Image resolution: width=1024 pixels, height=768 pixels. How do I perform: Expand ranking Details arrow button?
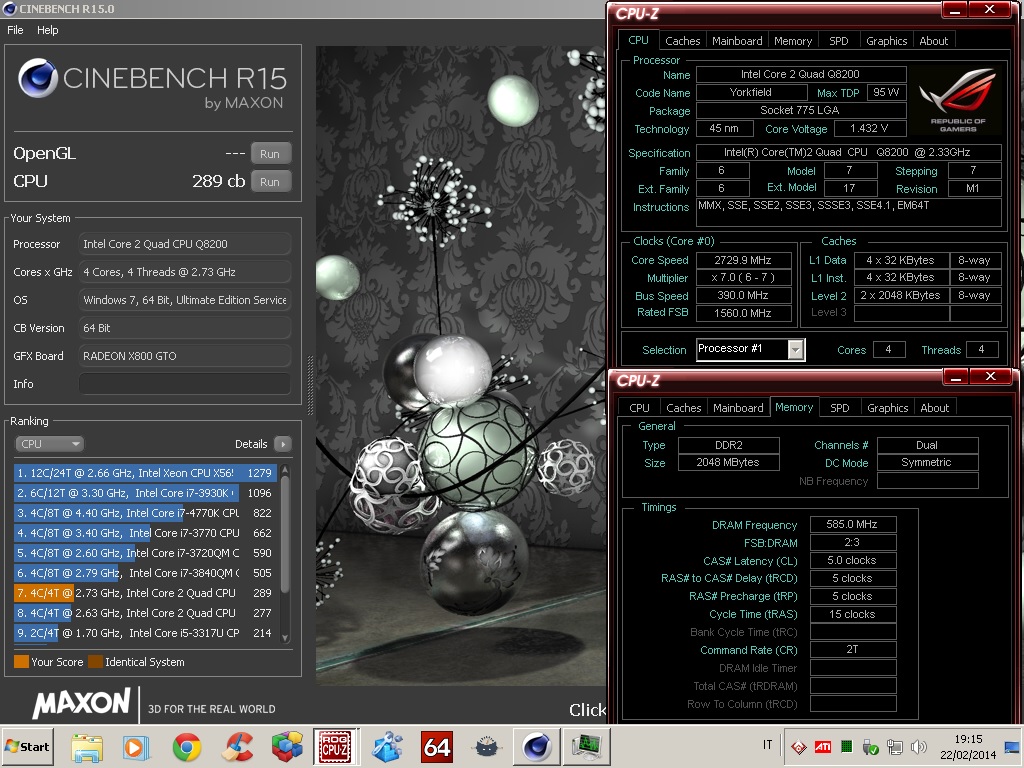pyautogui.click(x=283, y=444)
